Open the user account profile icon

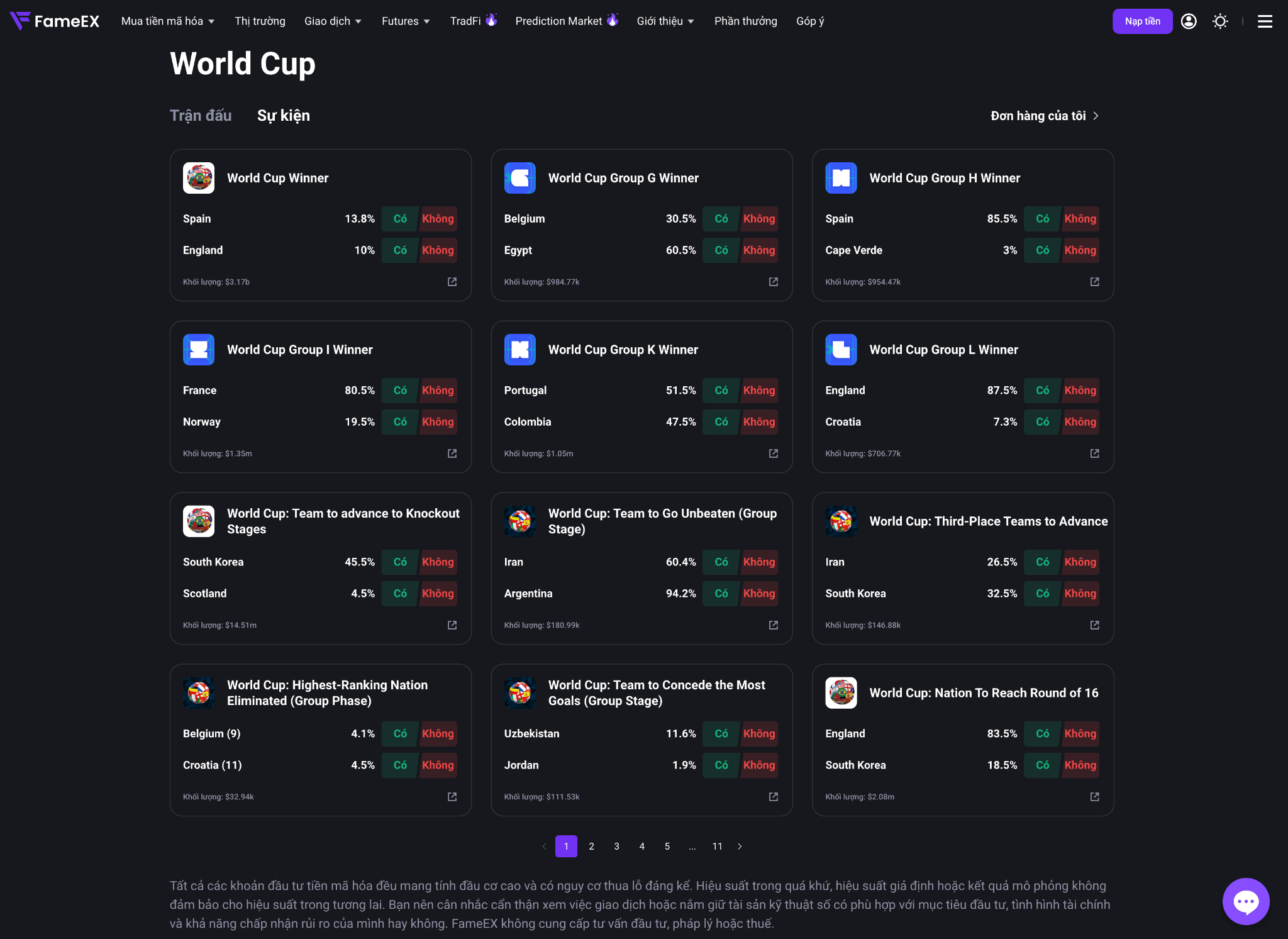[x=1189, y=21]
